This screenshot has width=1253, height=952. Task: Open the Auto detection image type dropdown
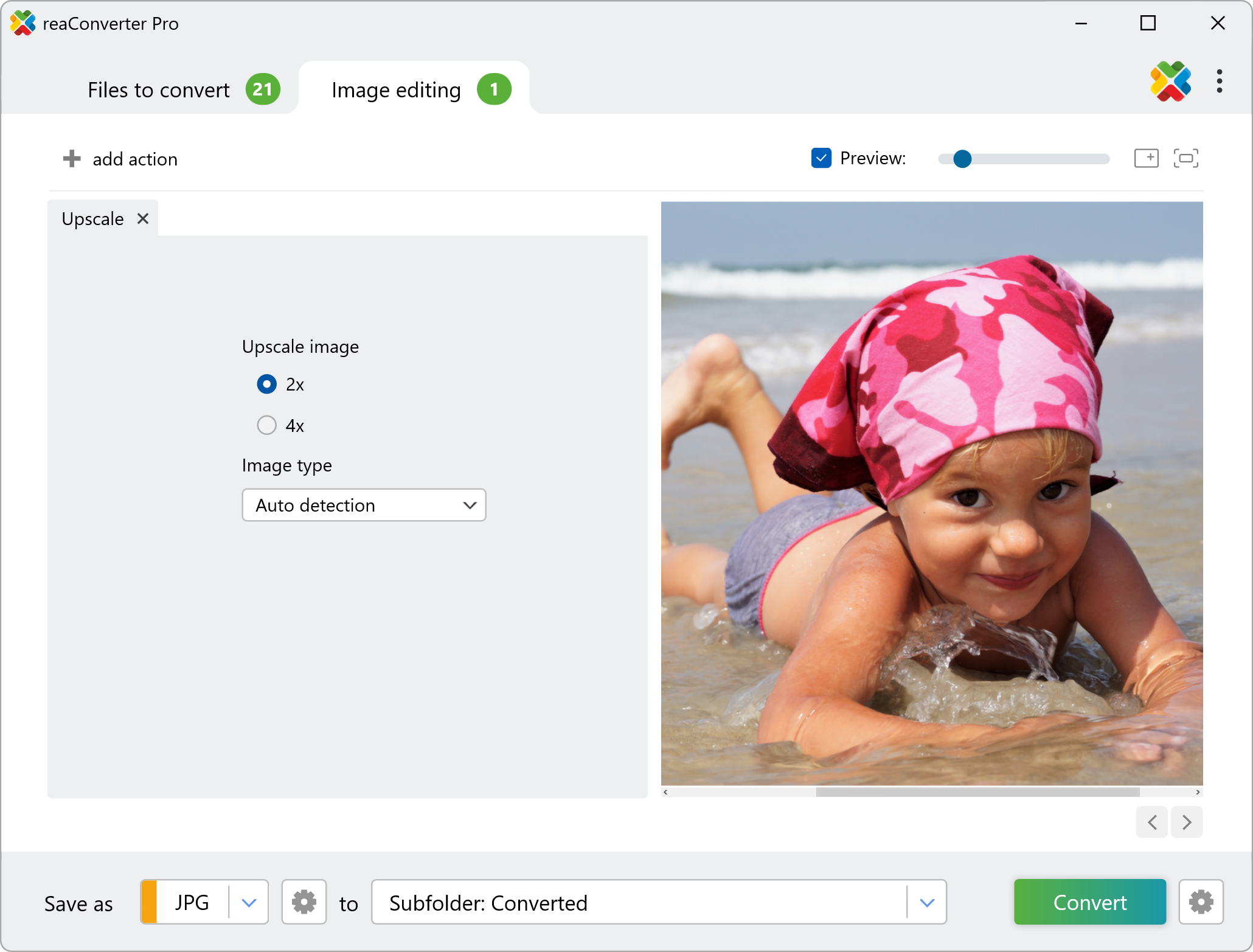tap(364, 505)
